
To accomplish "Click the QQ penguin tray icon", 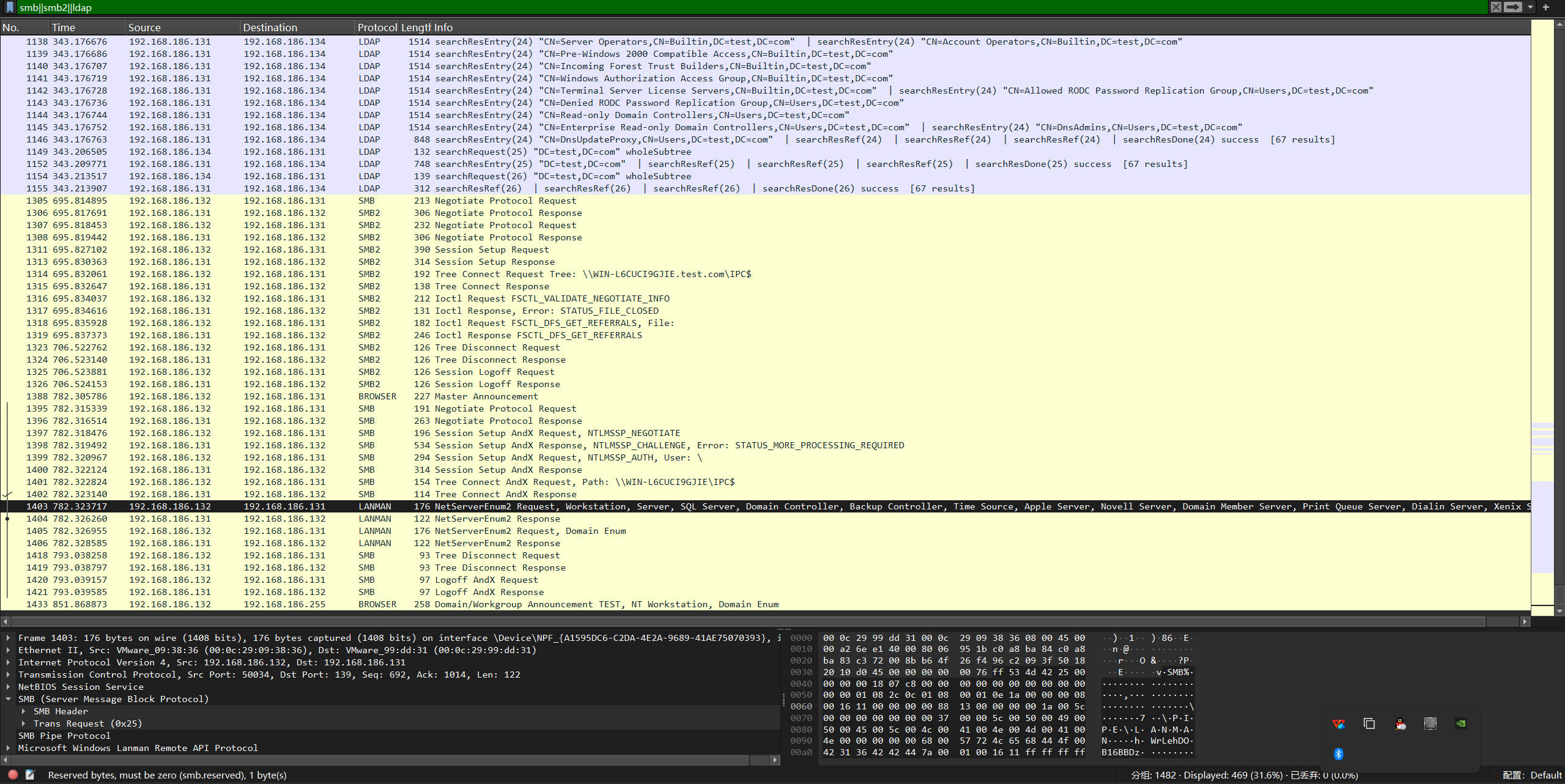I will pos(1400,723).
